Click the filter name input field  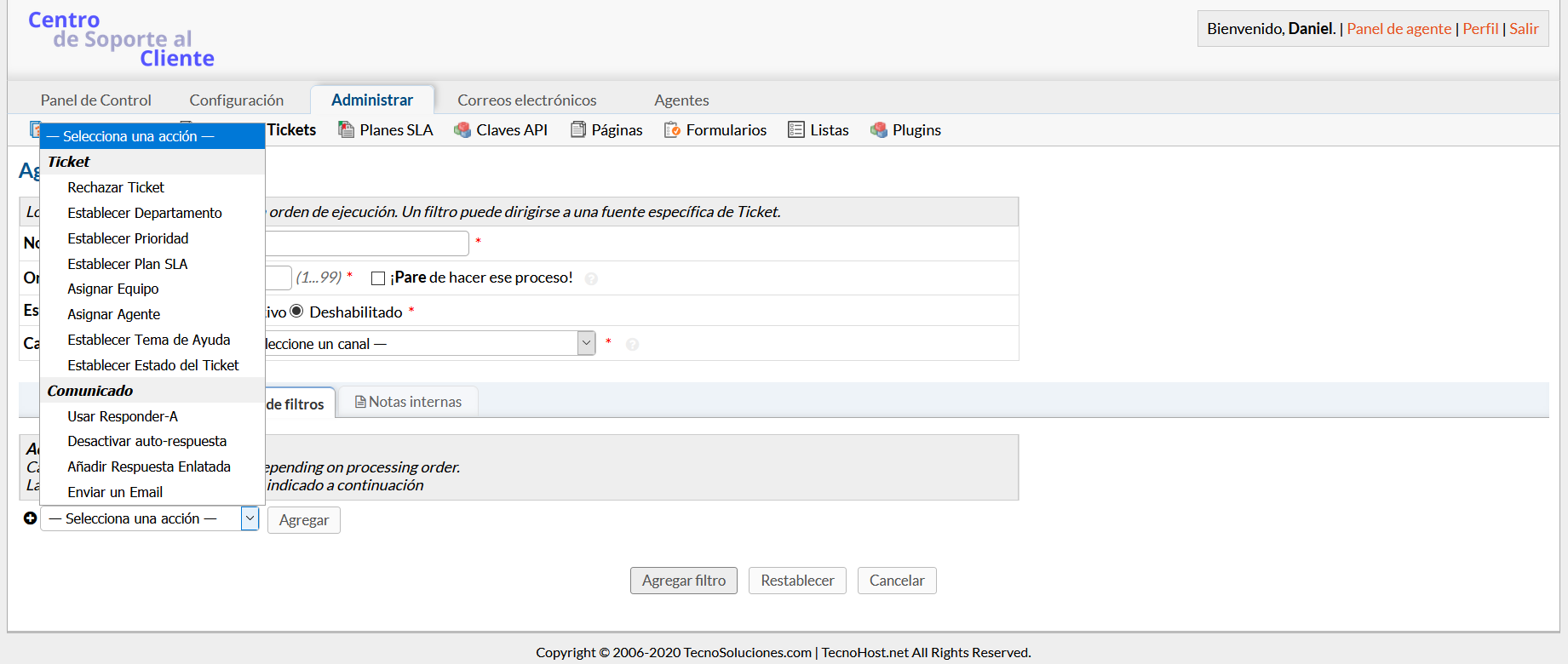(x=366, y=243)
